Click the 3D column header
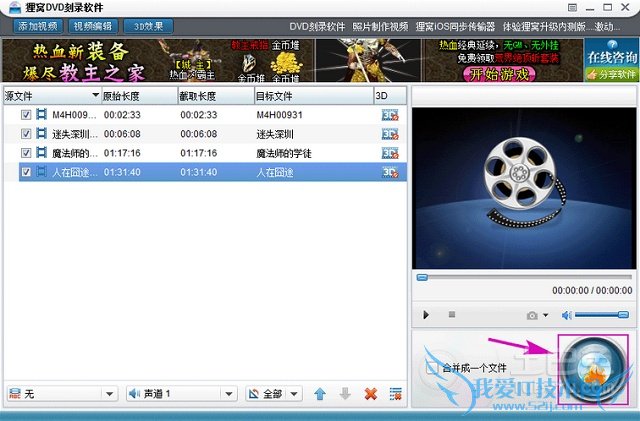640x421 pixels. click(390, 96)
